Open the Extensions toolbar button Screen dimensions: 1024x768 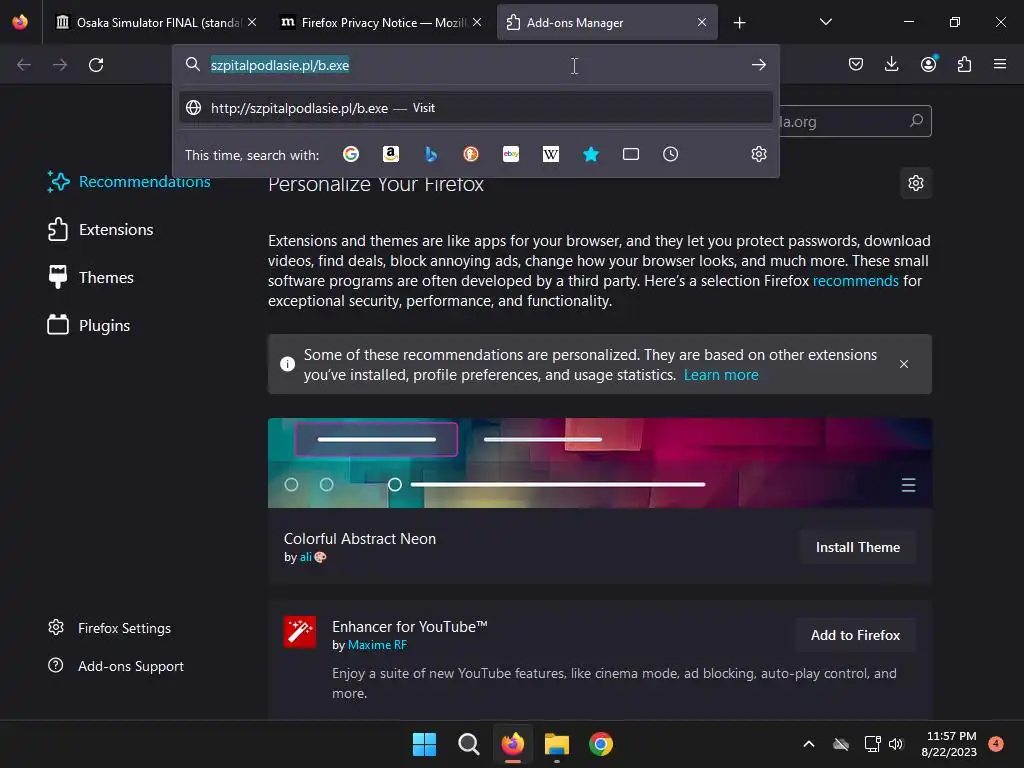click(964, 64)
